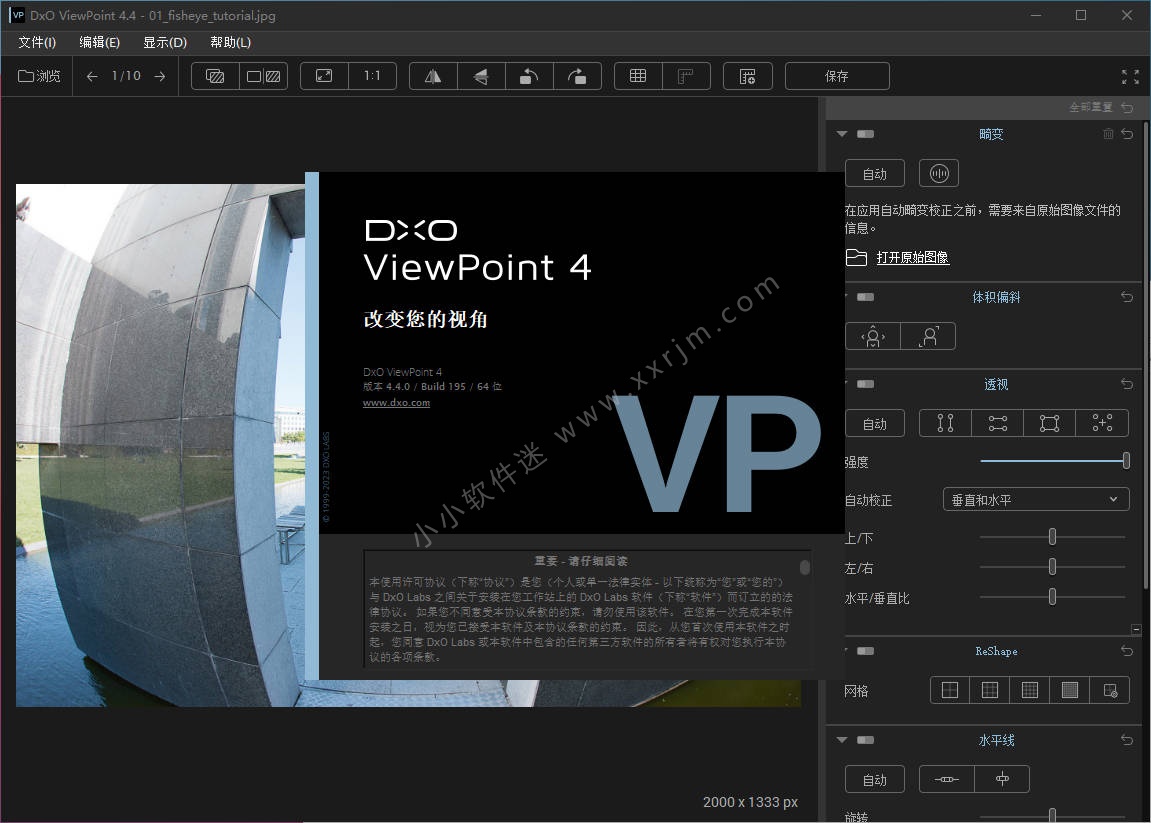Delete distortion settings trash icon

[x=1108, y=134]
